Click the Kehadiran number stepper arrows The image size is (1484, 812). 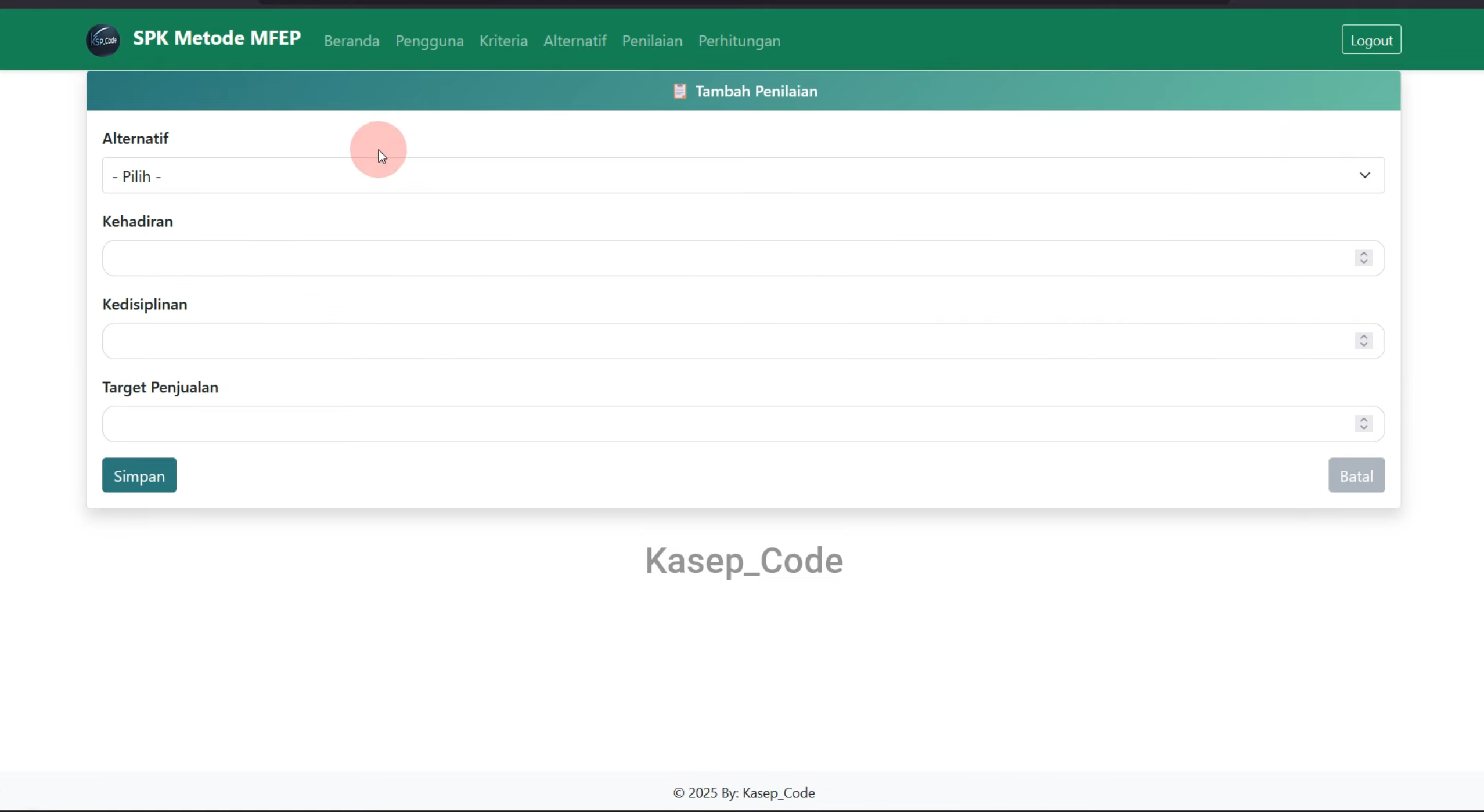click(x=1364, y=258)
